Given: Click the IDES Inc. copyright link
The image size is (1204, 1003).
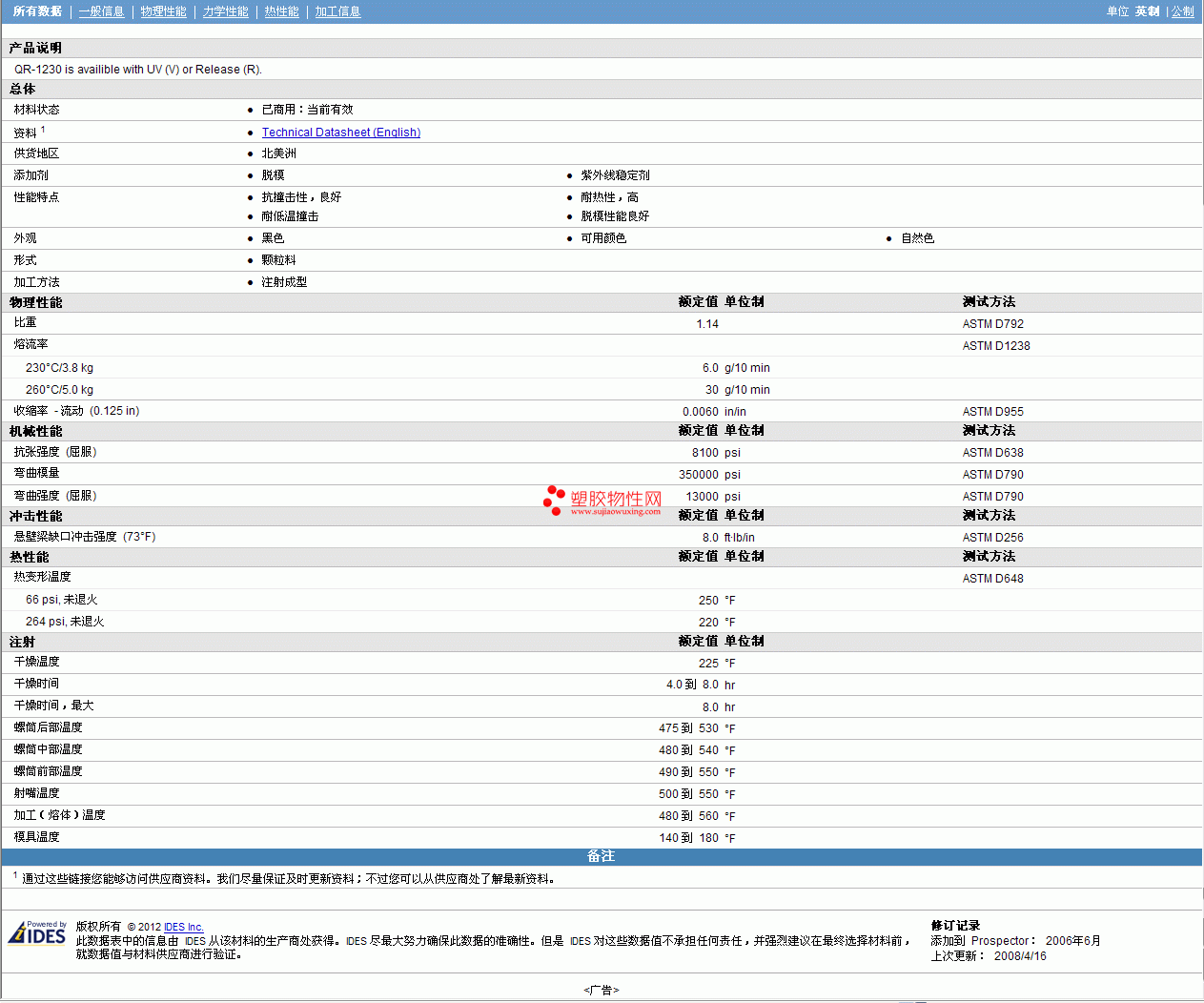Looking at the screenshot, I should (184, 927).
